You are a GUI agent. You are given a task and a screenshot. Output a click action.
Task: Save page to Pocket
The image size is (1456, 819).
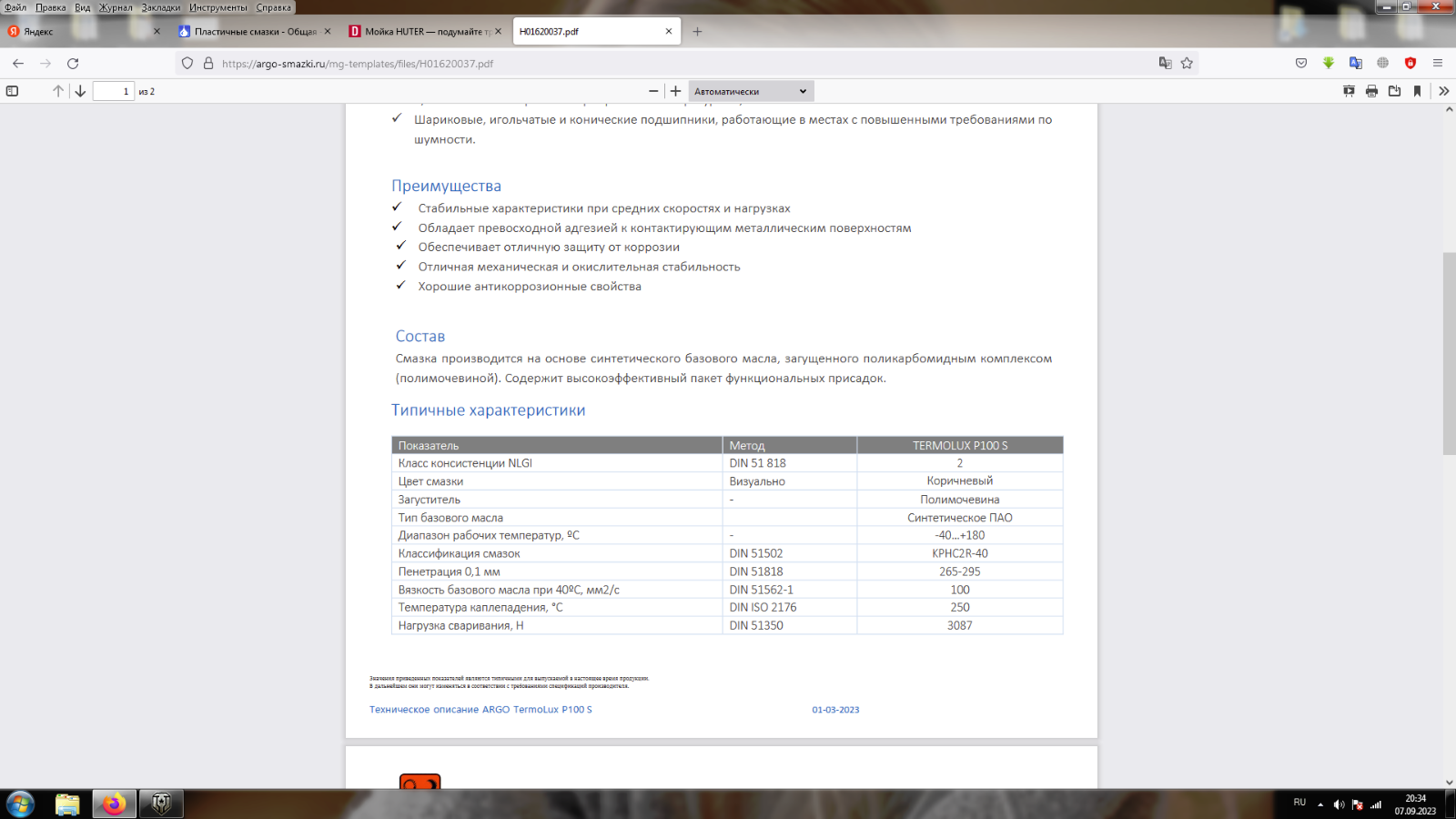pos(1301,64)
